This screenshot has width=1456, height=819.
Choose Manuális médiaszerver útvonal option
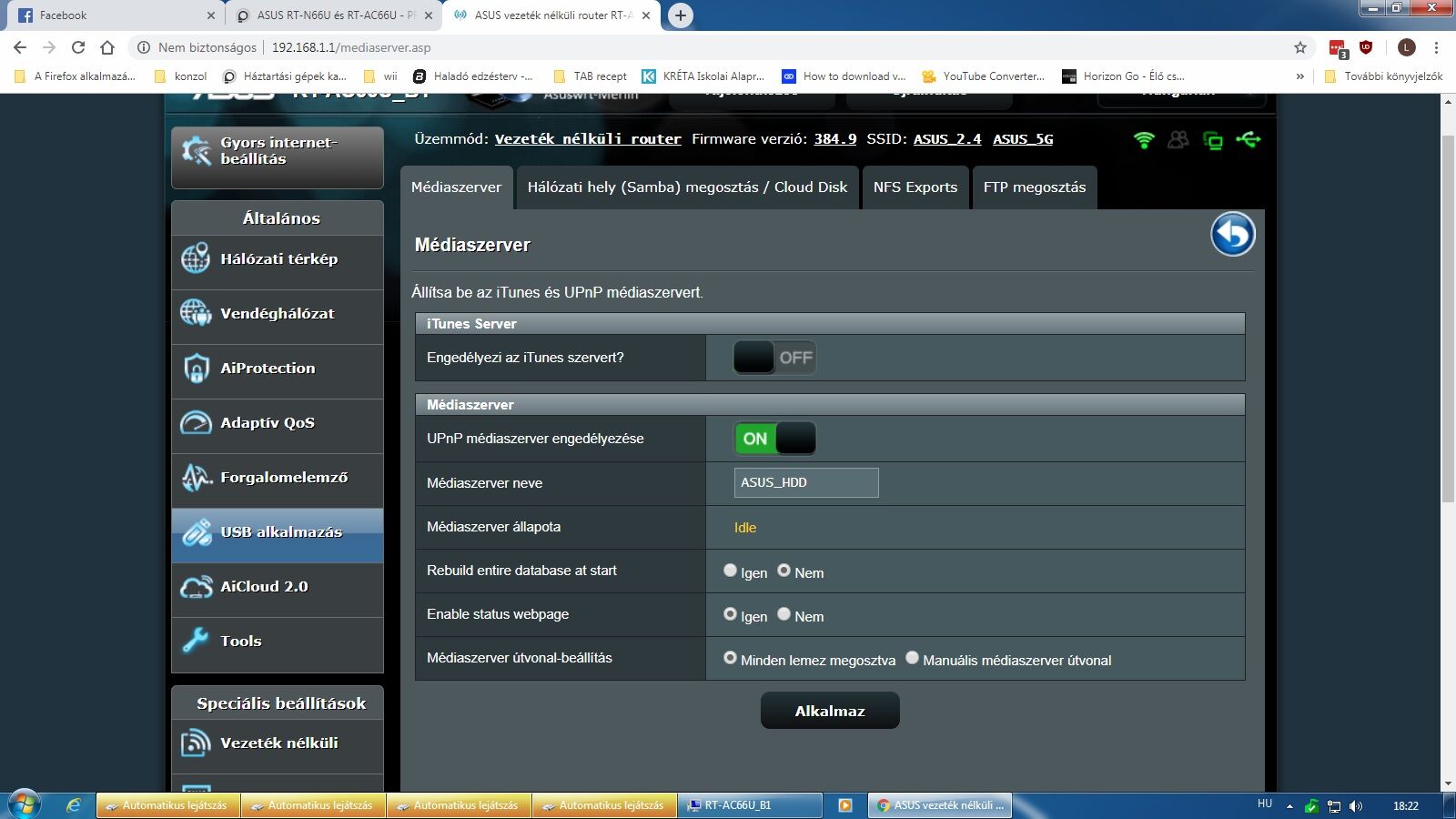click(x=912, y=658)
